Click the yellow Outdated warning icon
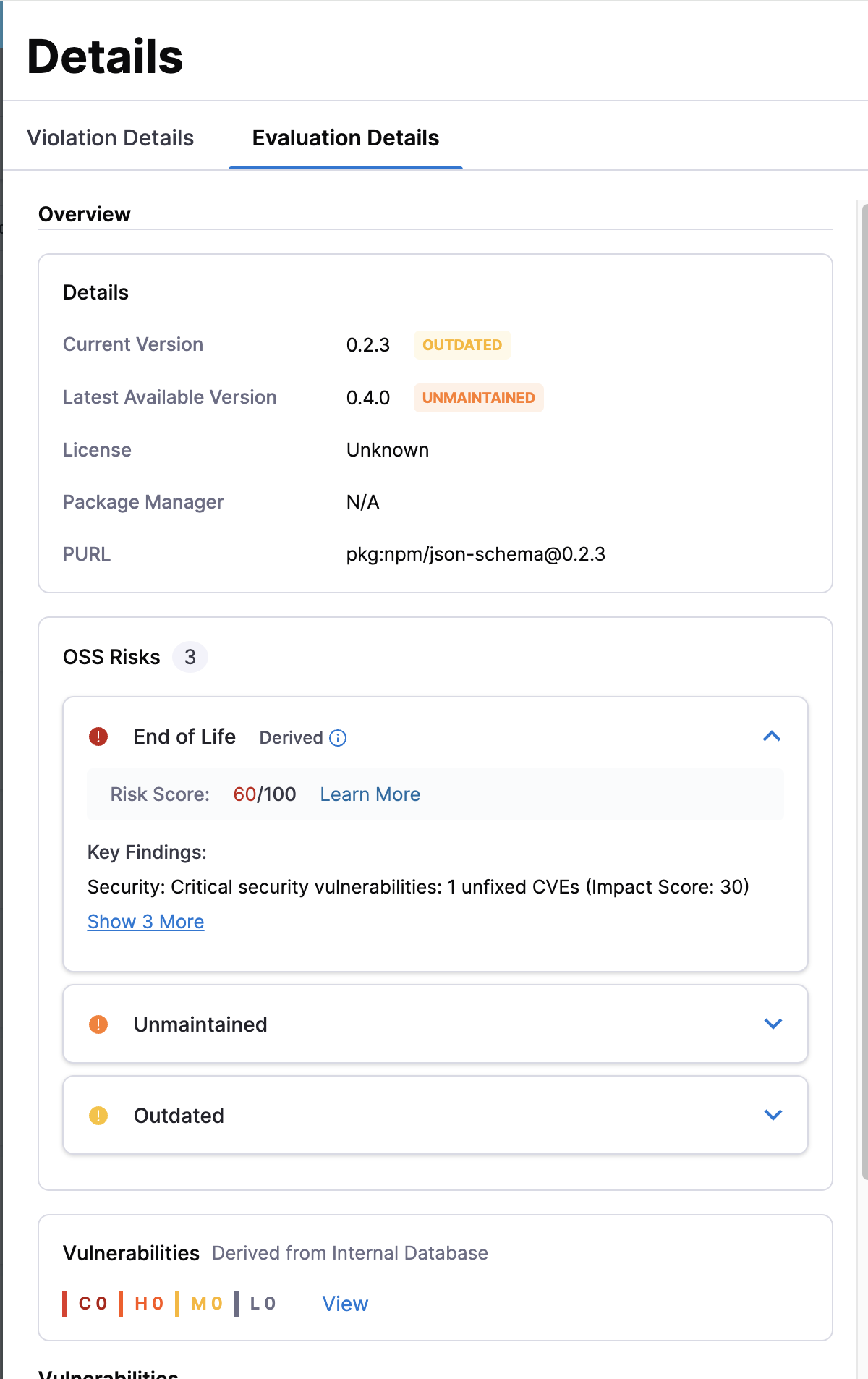Viewport: 868px width, 1379px height. click(x=98, y=1116)
